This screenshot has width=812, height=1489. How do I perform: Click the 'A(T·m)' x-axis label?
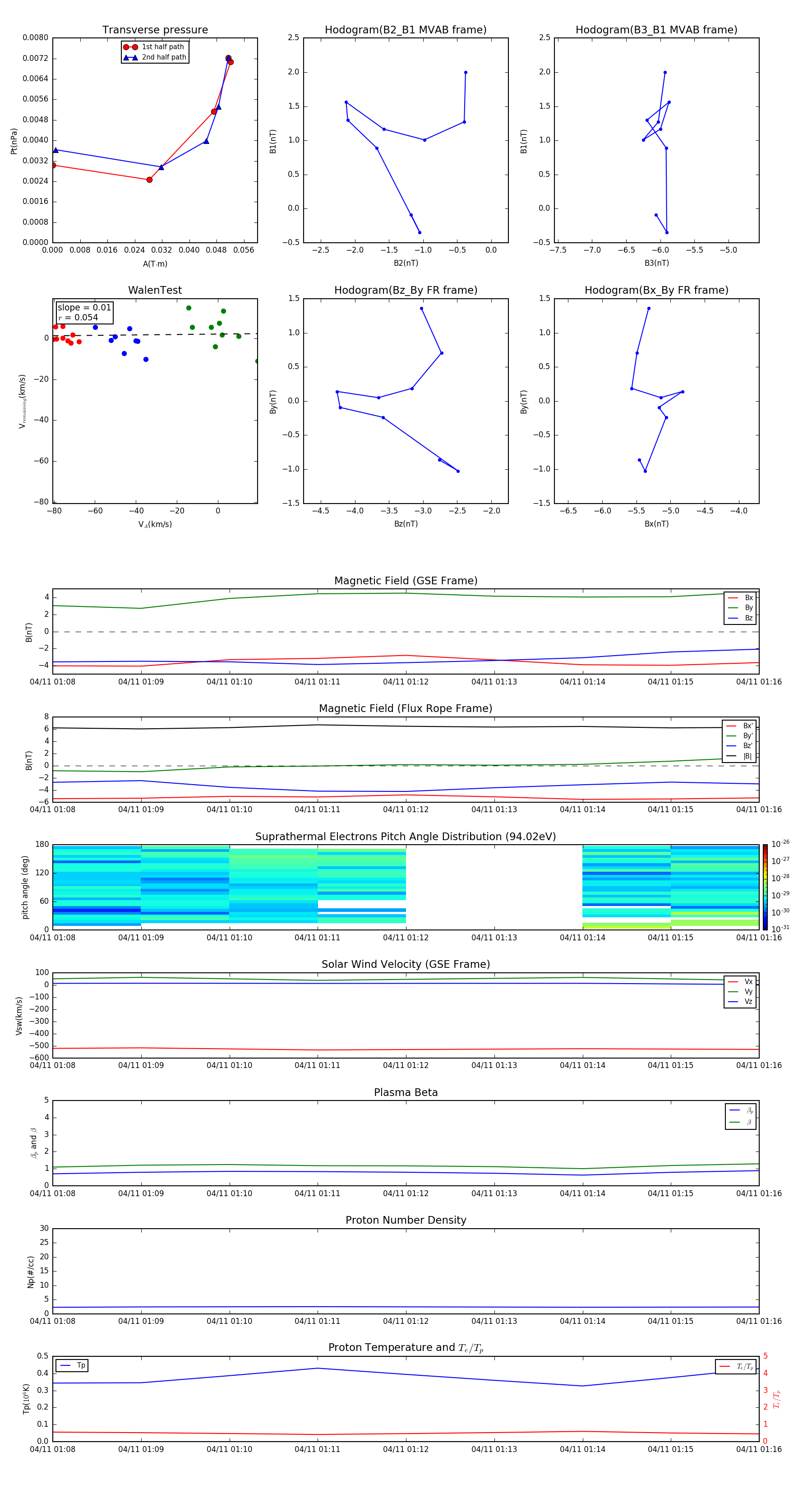pyautogui.click(x=155, y=264)
